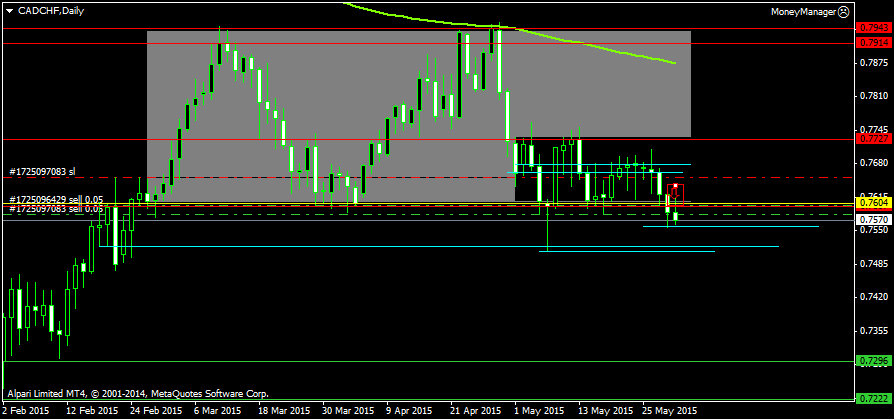Click the red 0.7914 price tag
The image size is (894, 419).
point(873,43)
